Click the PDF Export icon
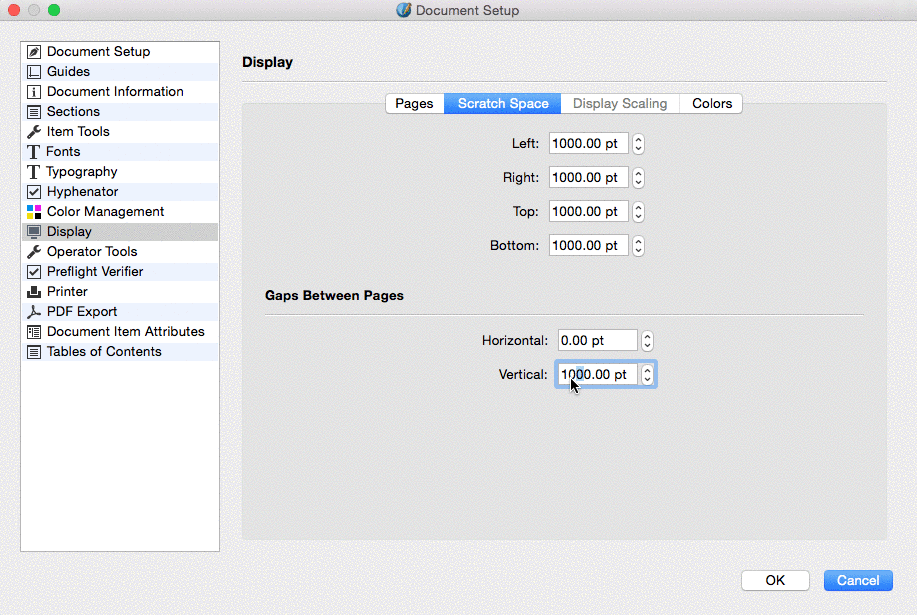Viewport: 917px width, 615px height. pyautogui.click(x=34, y=312)
